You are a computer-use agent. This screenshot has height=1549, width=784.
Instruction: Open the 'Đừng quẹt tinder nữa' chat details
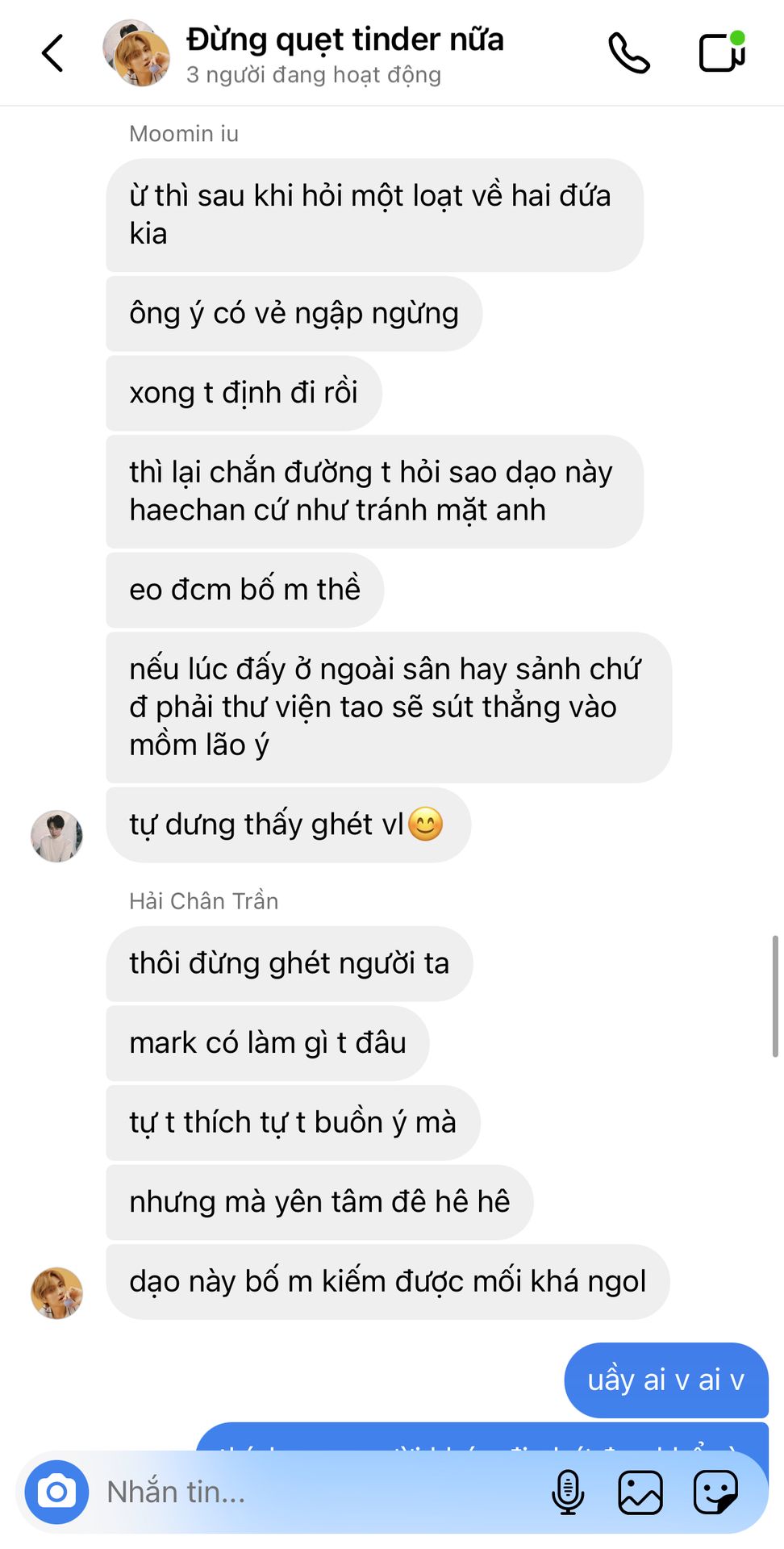pos(345,39)
